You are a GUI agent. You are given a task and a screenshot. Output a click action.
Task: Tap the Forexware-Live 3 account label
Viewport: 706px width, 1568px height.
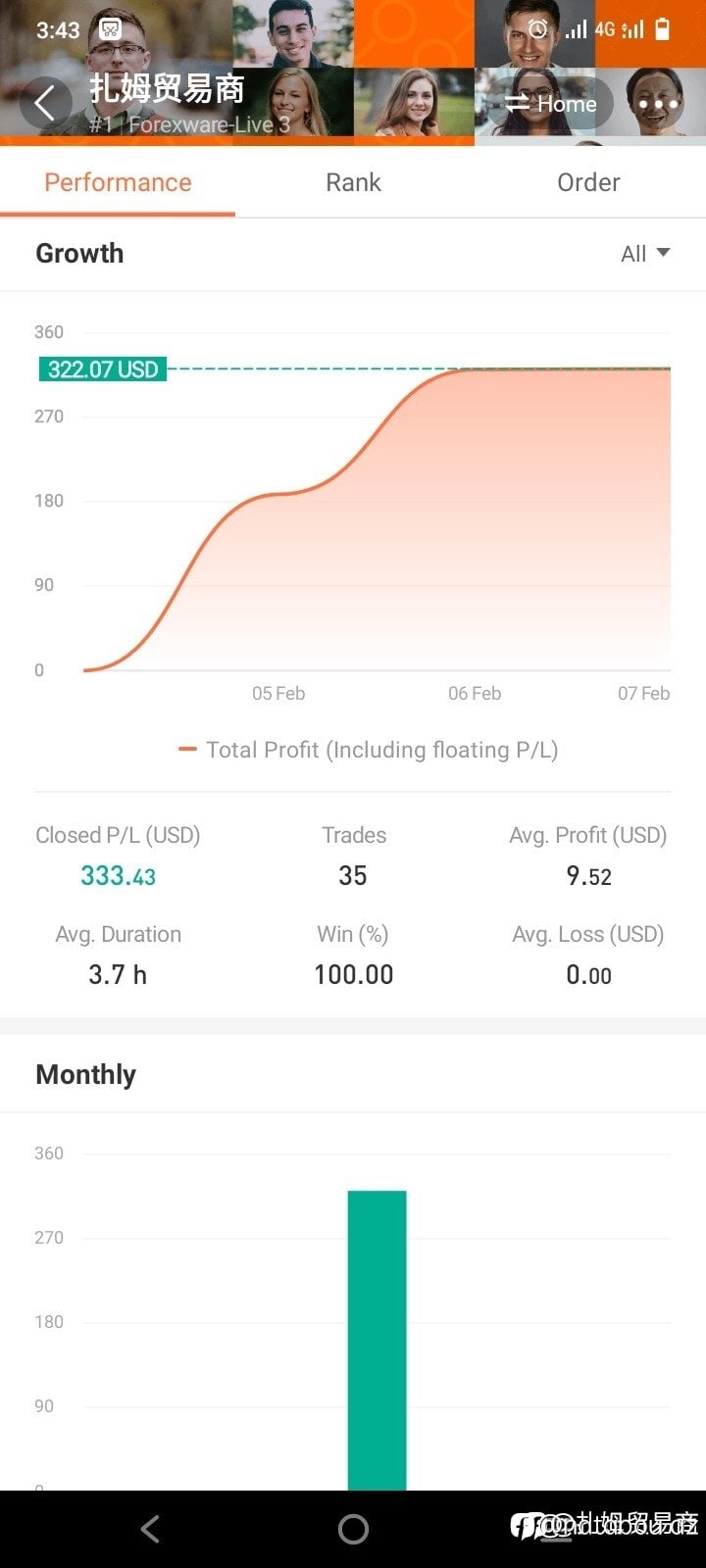[208, 124]
